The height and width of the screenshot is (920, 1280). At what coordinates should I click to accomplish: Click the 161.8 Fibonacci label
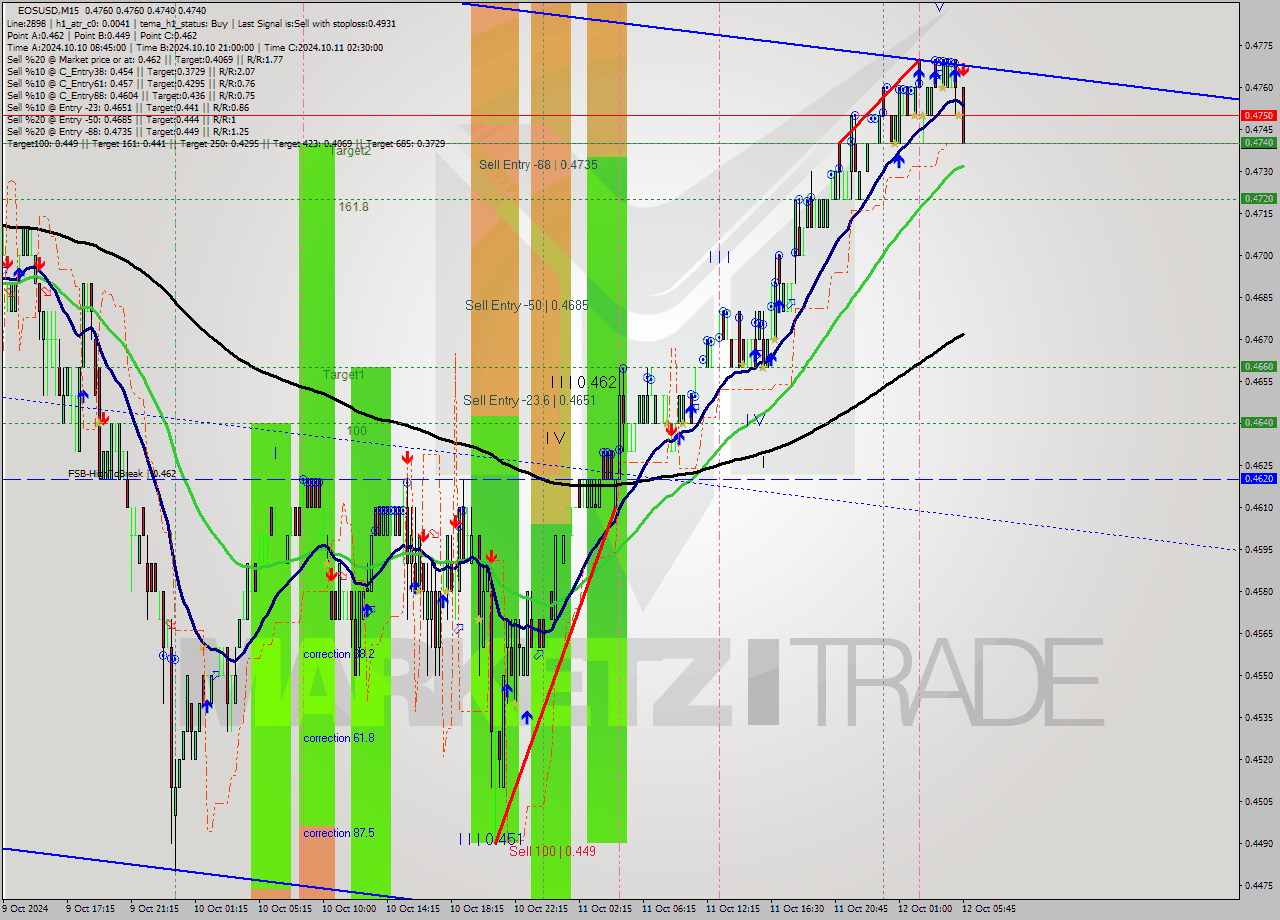coord(353,207)
